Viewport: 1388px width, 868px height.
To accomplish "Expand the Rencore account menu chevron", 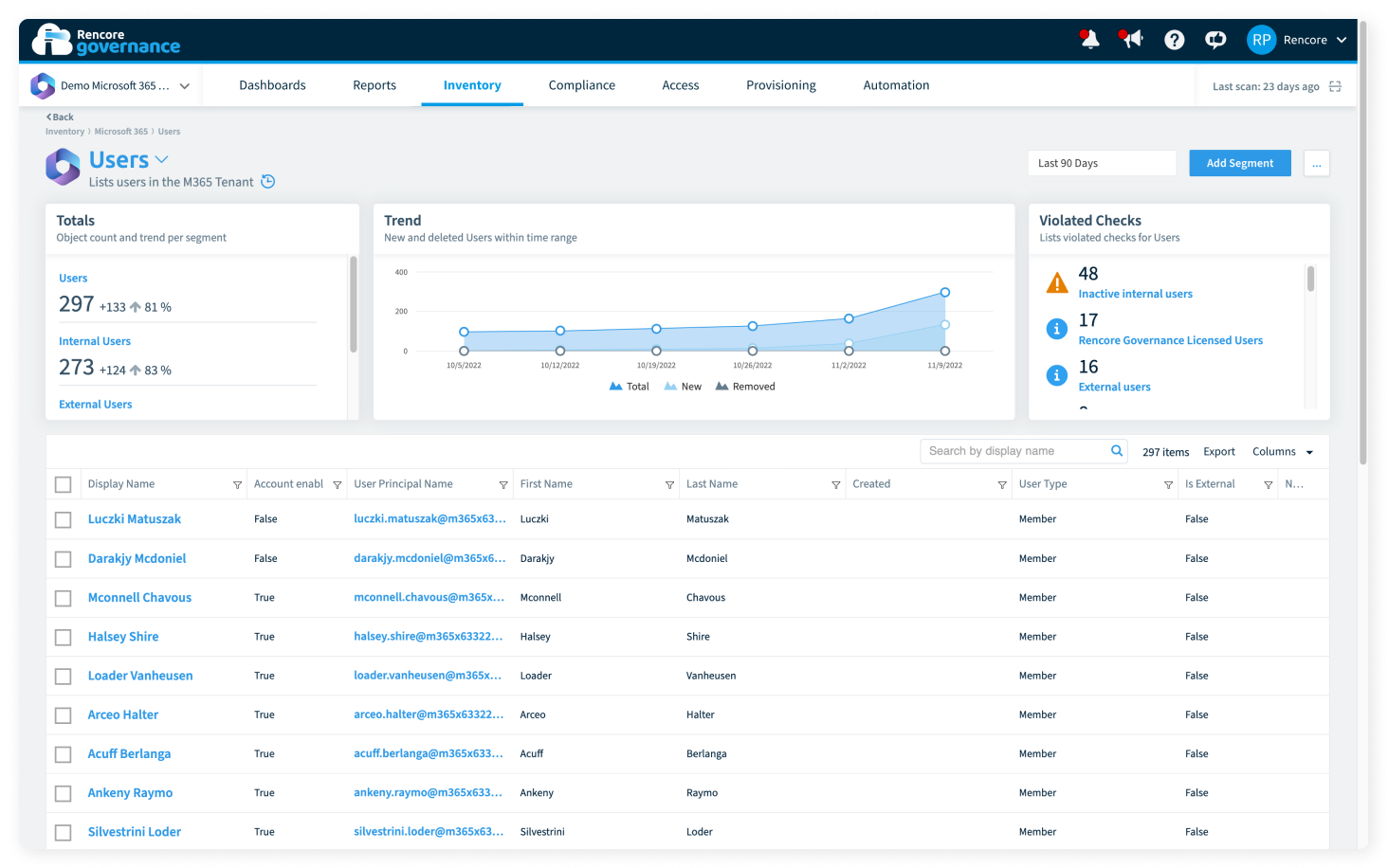I will click(1342, 40).
